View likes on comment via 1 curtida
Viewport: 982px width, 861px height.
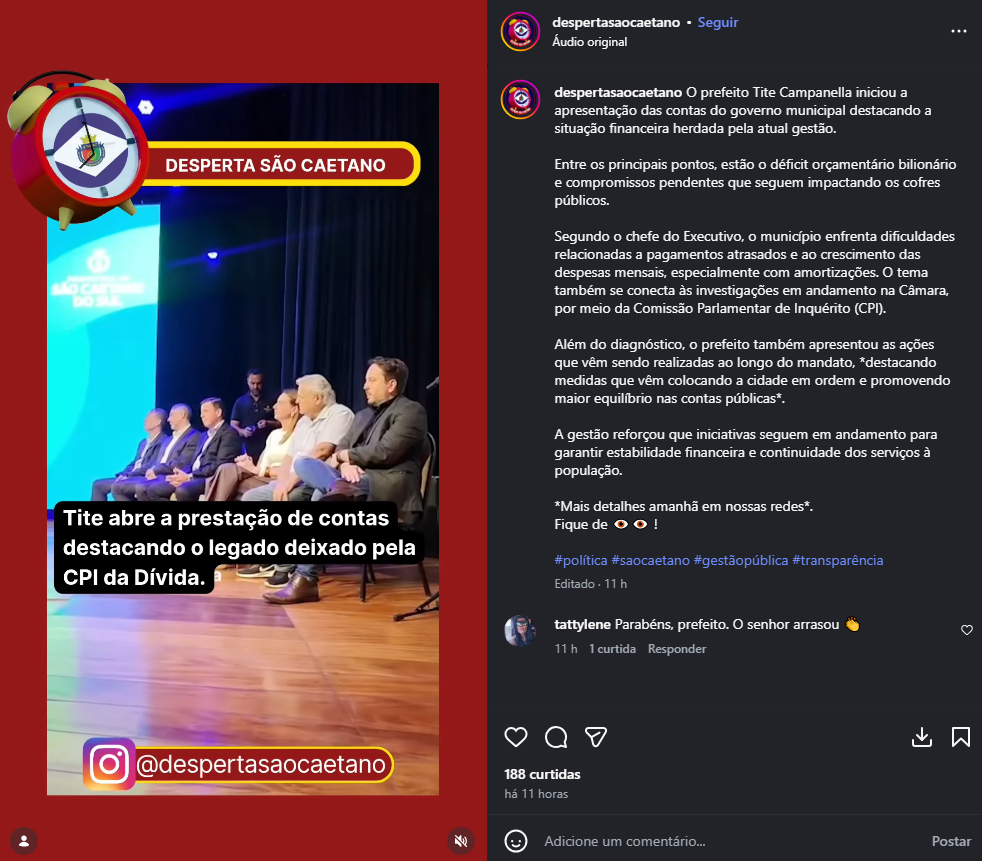click(612, 649)
